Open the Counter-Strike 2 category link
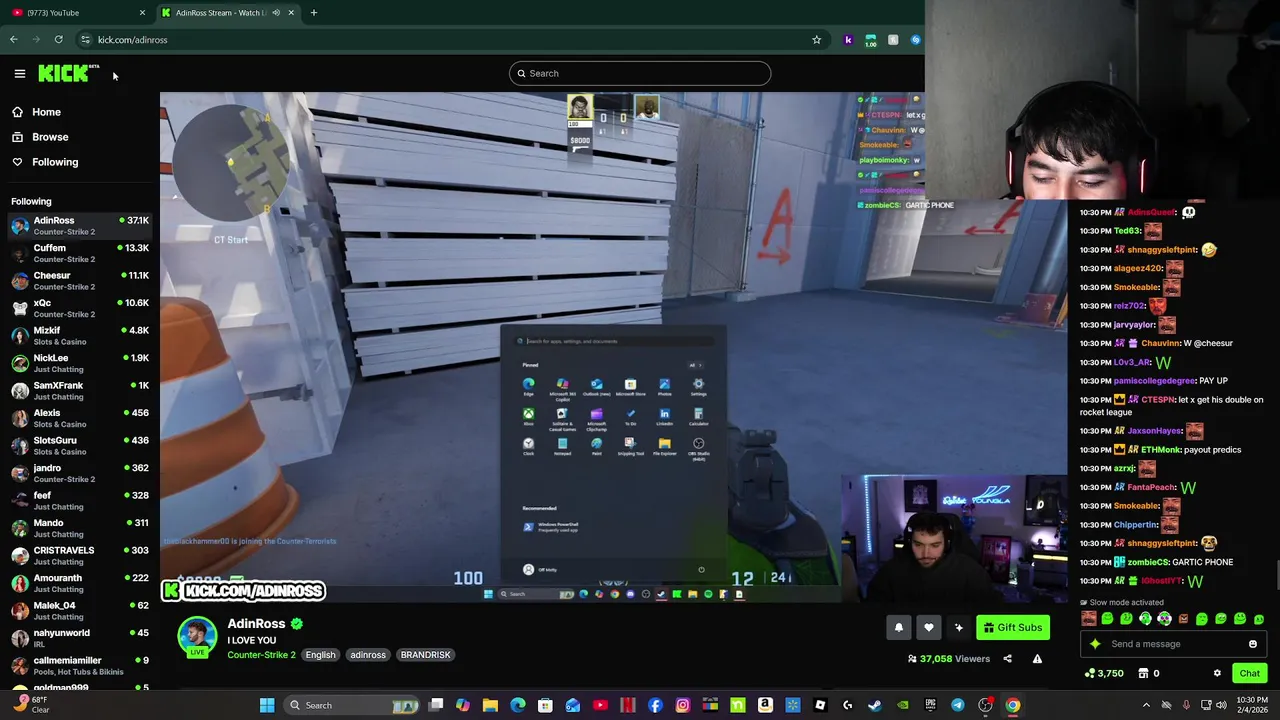Viewport: 1280px width, 720px height. [x=261, y=655]
